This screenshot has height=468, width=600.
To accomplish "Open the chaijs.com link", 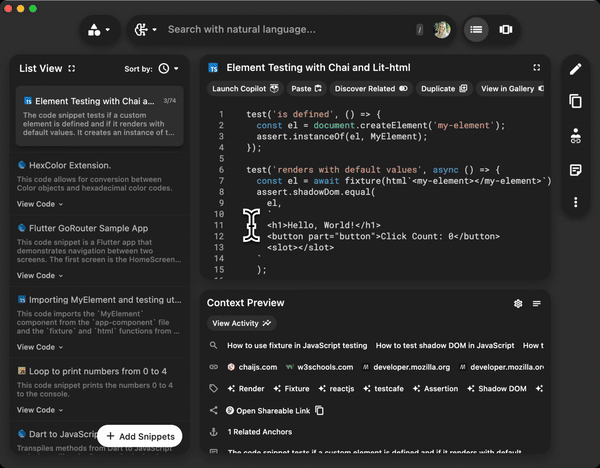I will coord(252,367).
